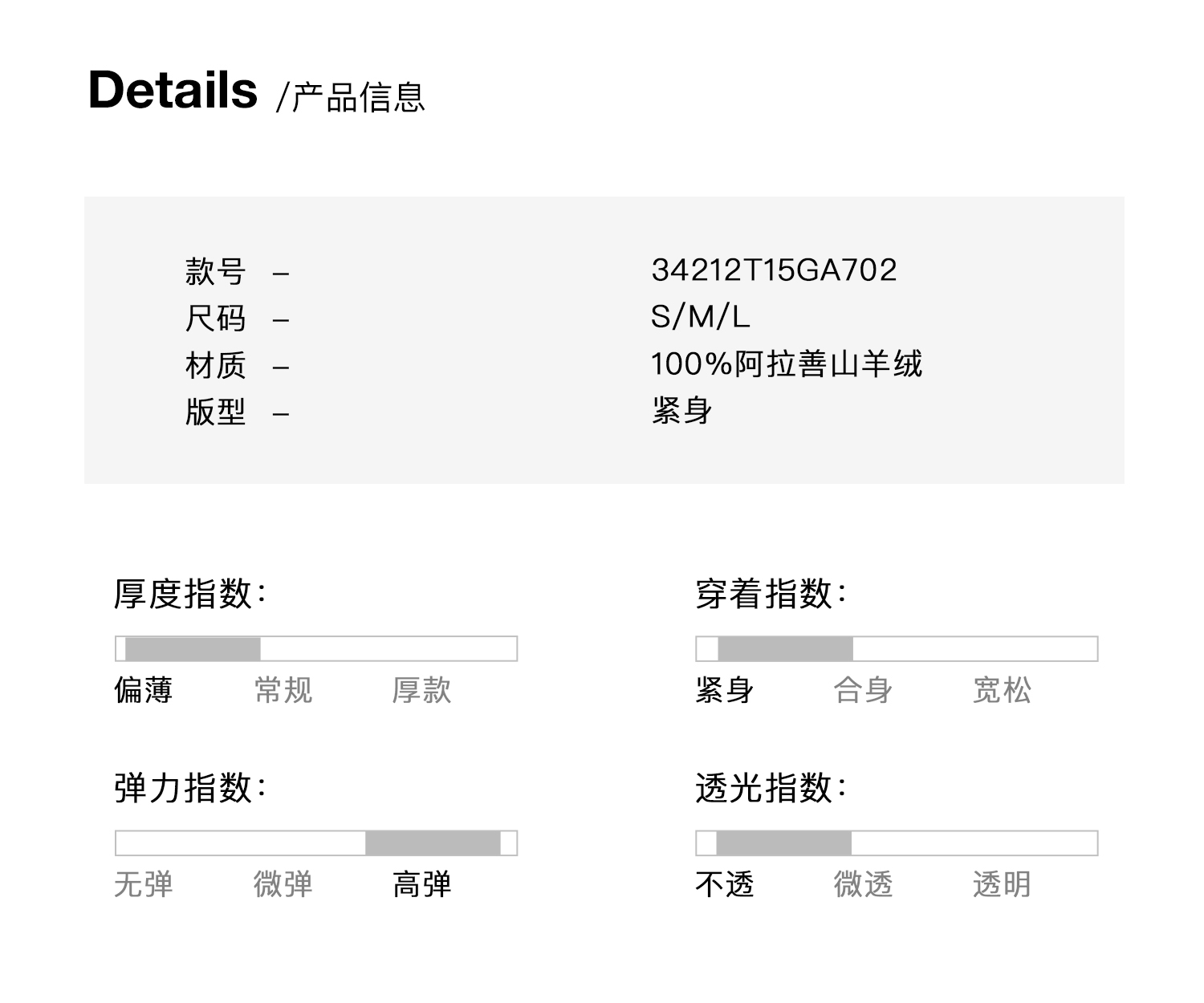Select the 偏薄 thickness label
Image resolution: width=1204 pixels, height=1003 pixels.
143,690
